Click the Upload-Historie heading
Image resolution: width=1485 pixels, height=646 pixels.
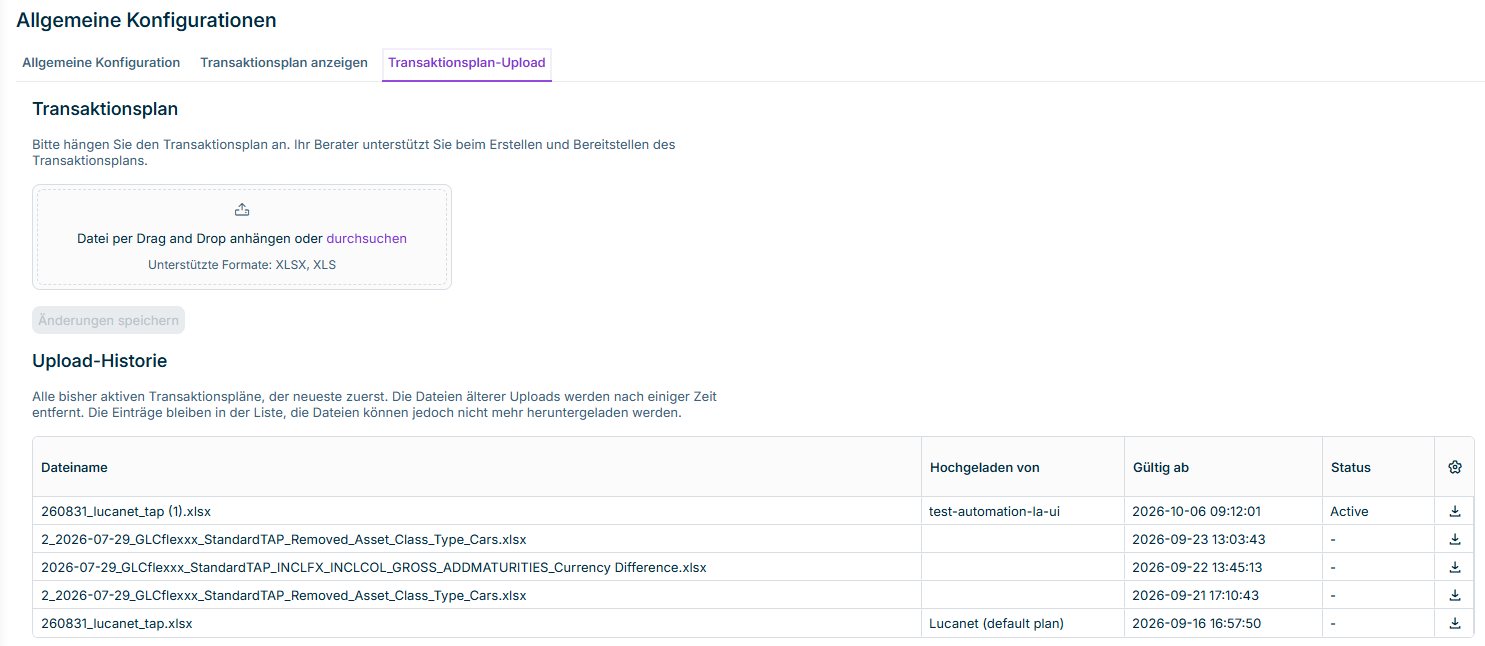[x=100, y=360]
